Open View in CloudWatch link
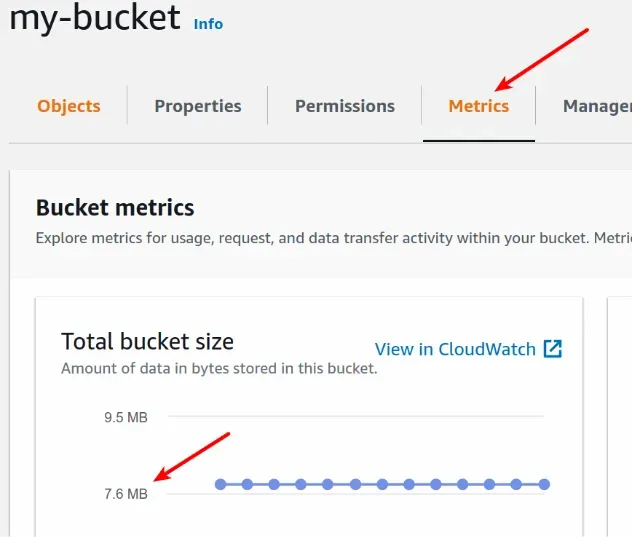The height and width of the screenshot is (539, 632). point(456,349)
